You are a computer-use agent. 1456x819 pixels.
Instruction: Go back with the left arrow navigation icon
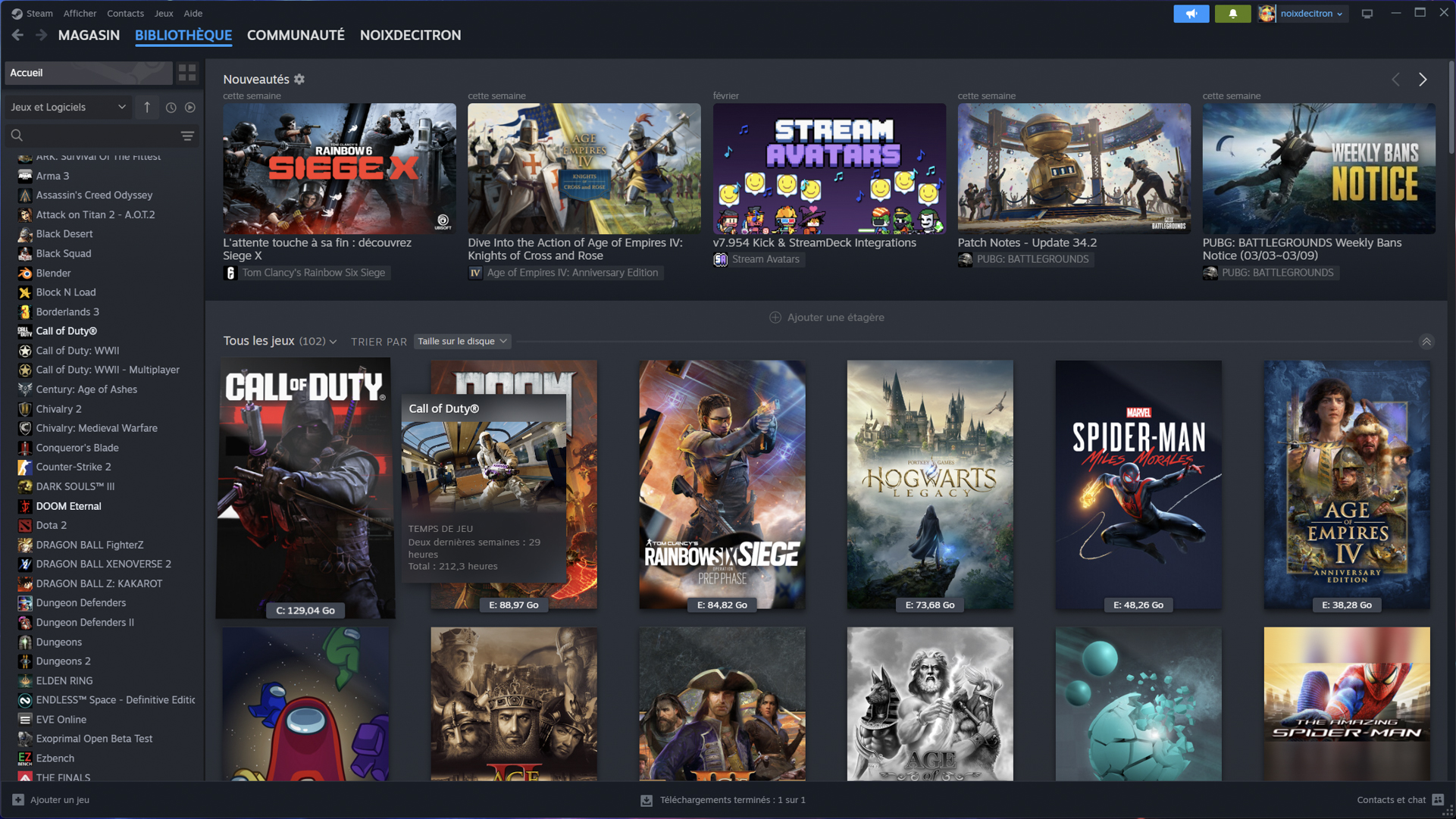[17, 35]
